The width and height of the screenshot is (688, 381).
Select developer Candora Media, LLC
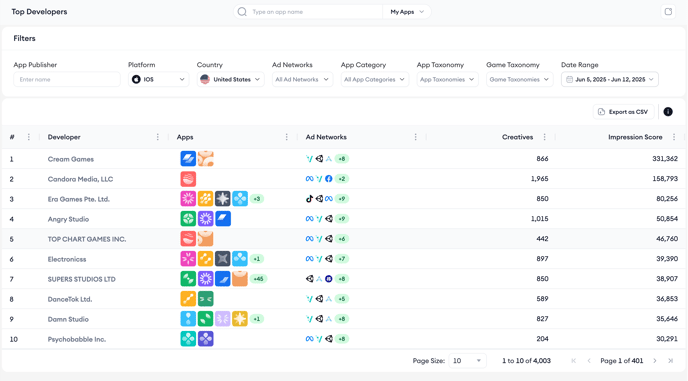click(80, 179)
